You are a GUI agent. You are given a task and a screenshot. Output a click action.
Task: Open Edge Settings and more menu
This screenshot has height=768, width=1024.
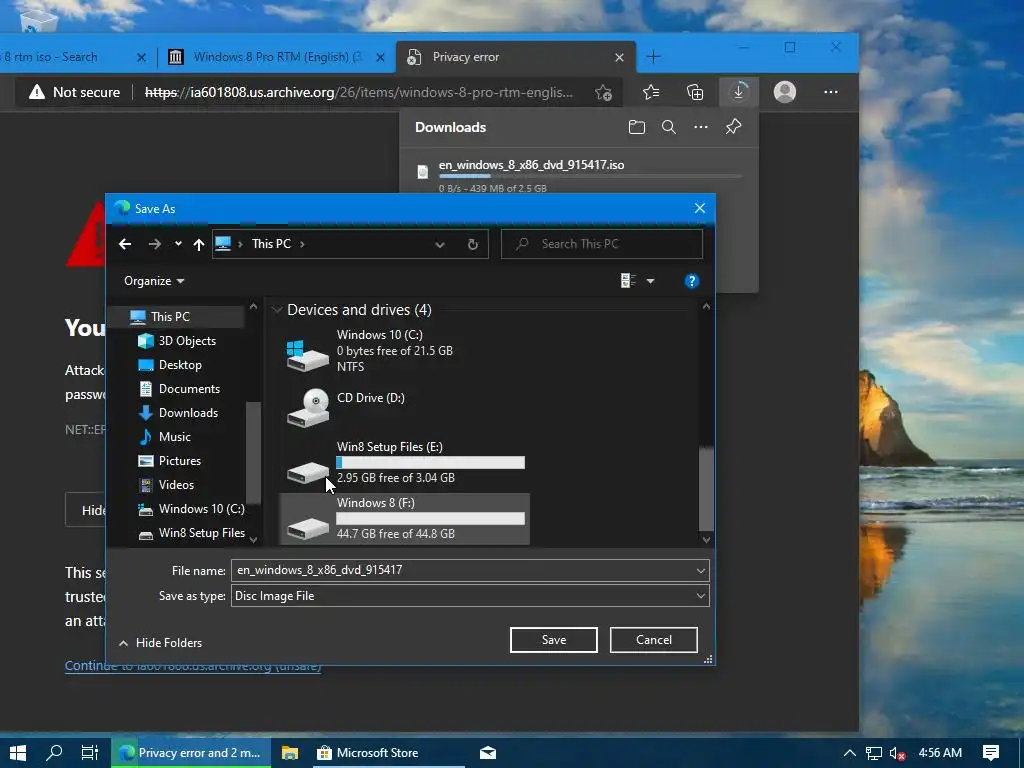(x=831, y=92)
